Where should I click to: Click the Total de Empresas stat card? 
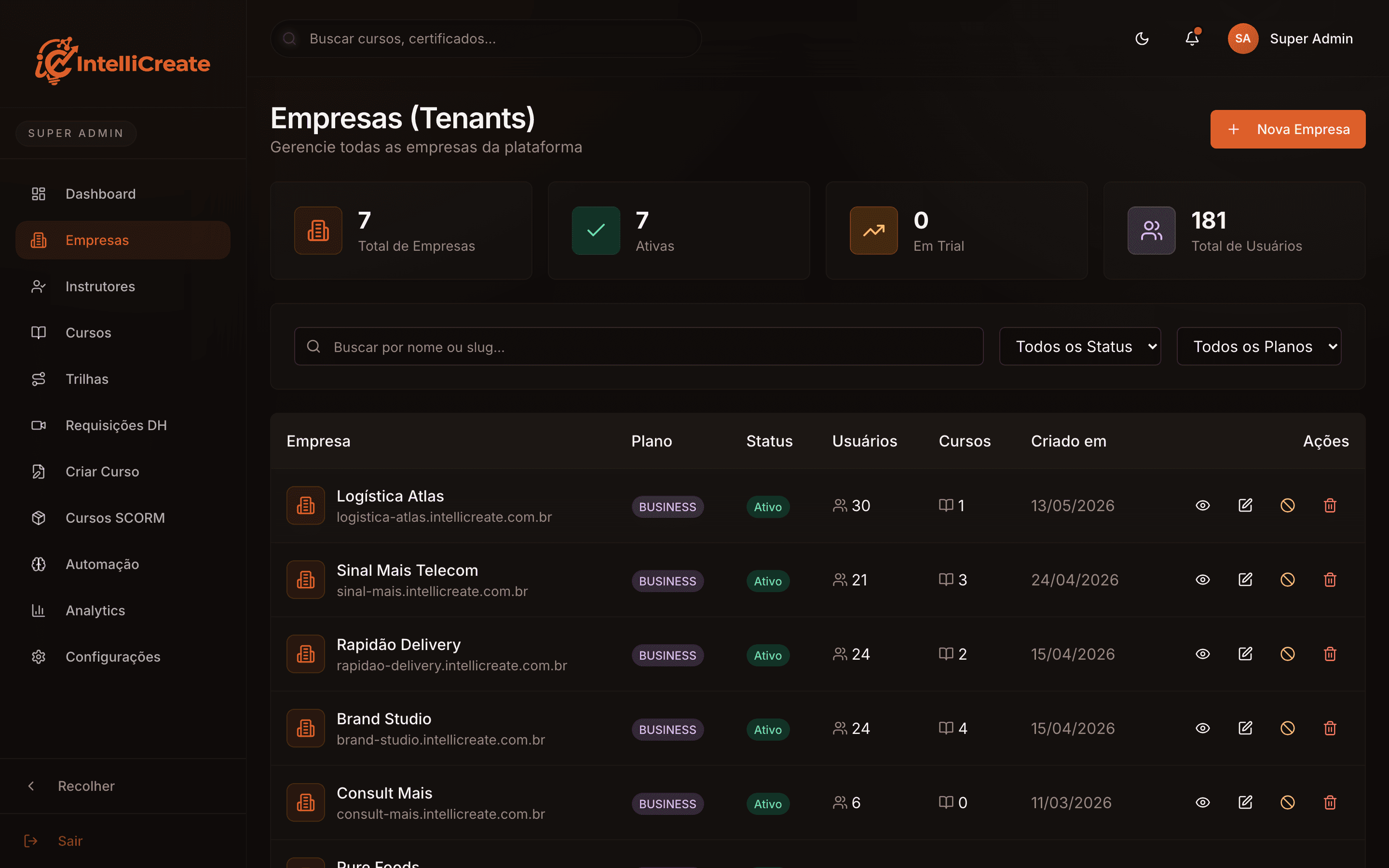401,231
